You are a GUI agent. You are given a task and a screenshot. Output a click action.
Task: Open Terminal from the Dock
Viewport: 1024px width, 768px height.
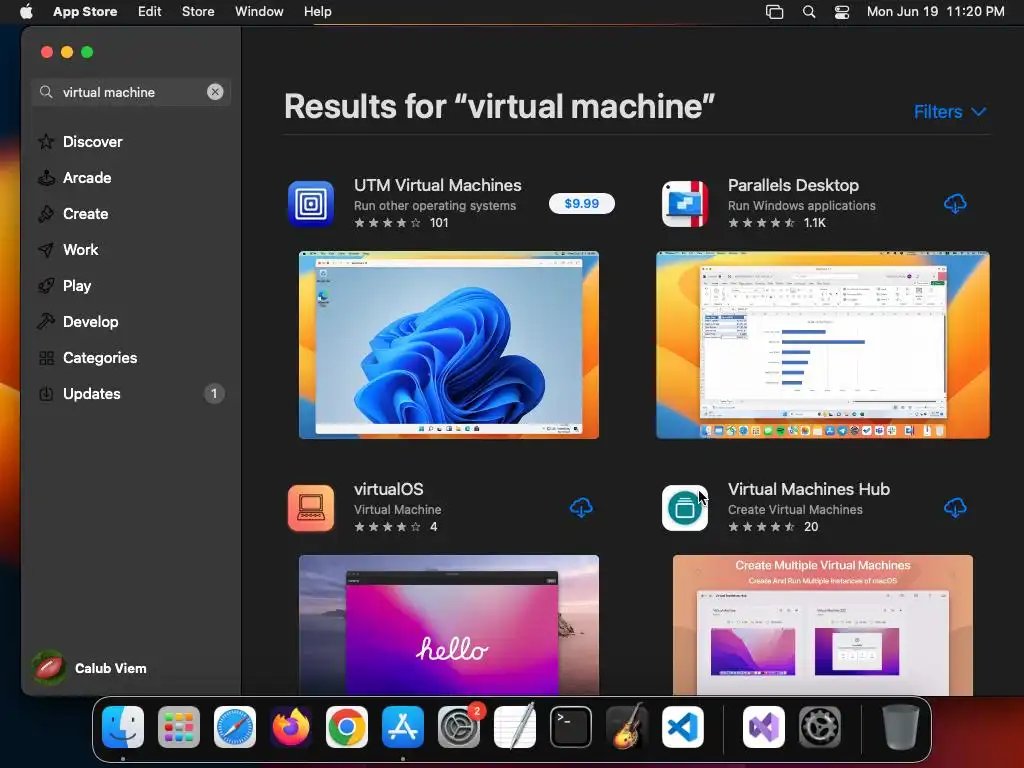coord(571,727)
